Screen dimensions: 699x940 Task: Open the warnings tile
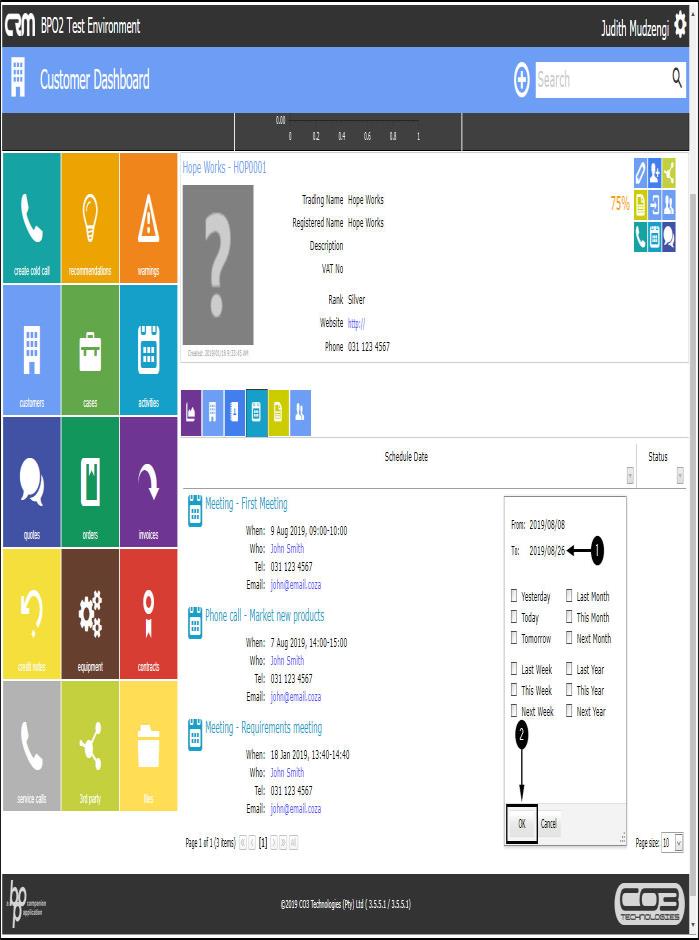coord(148,218)
